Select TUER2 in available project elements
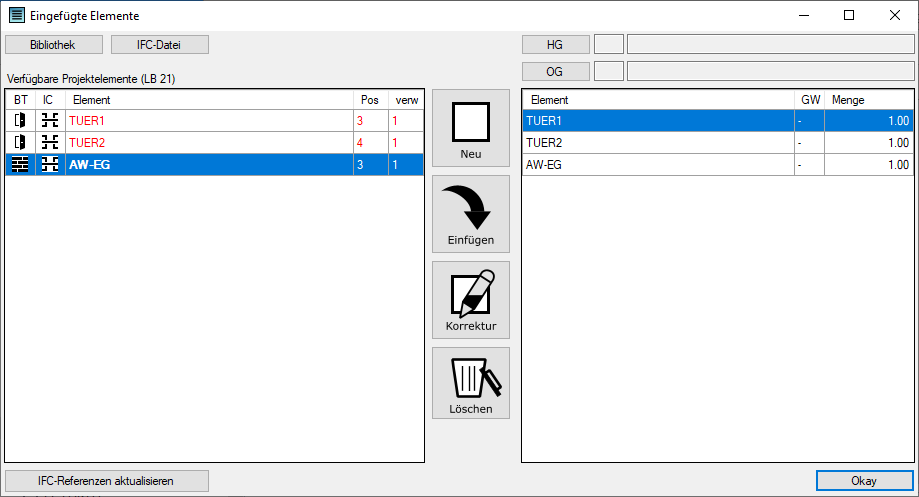 215,142
